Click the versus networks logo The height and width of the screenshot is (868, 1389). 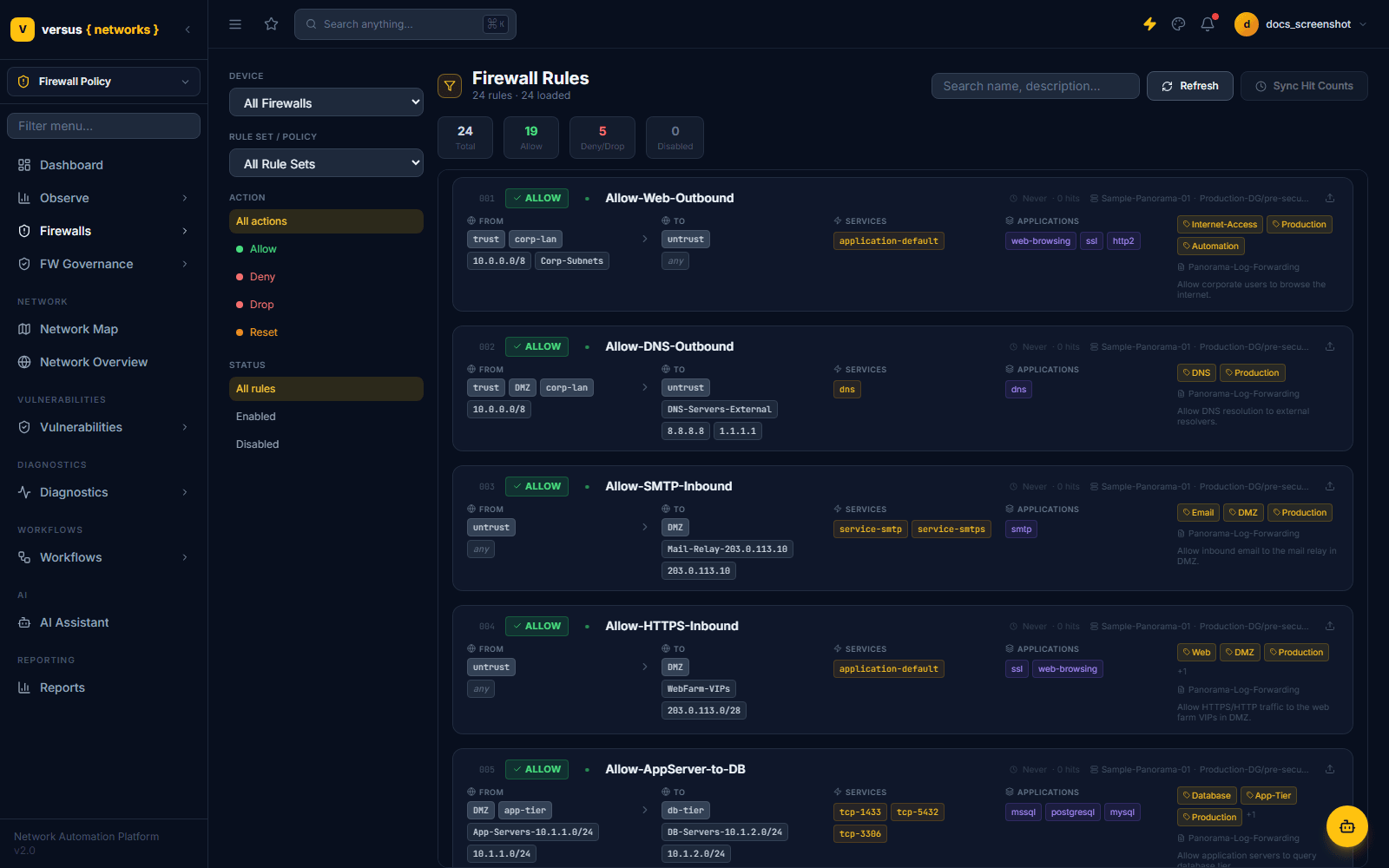(85, 30)
